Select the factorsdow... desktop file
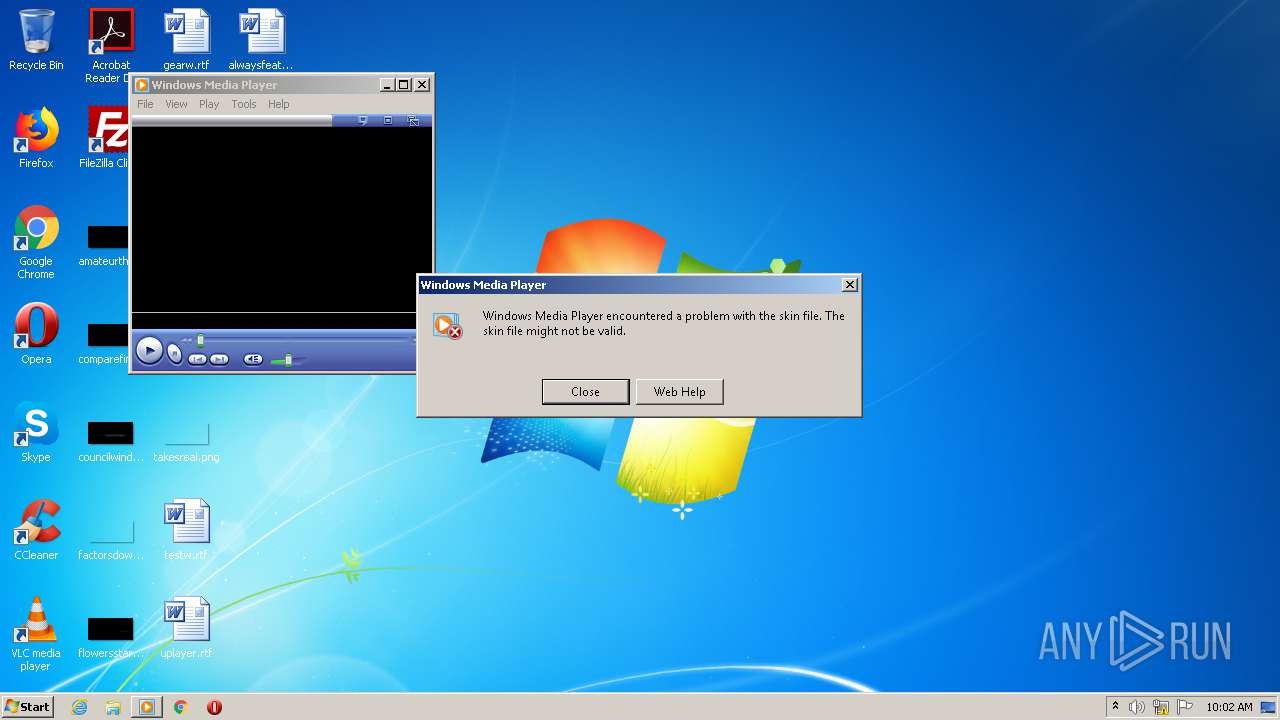The height and width of the screenshot is (720, 1280). click(x=111, y=540)
